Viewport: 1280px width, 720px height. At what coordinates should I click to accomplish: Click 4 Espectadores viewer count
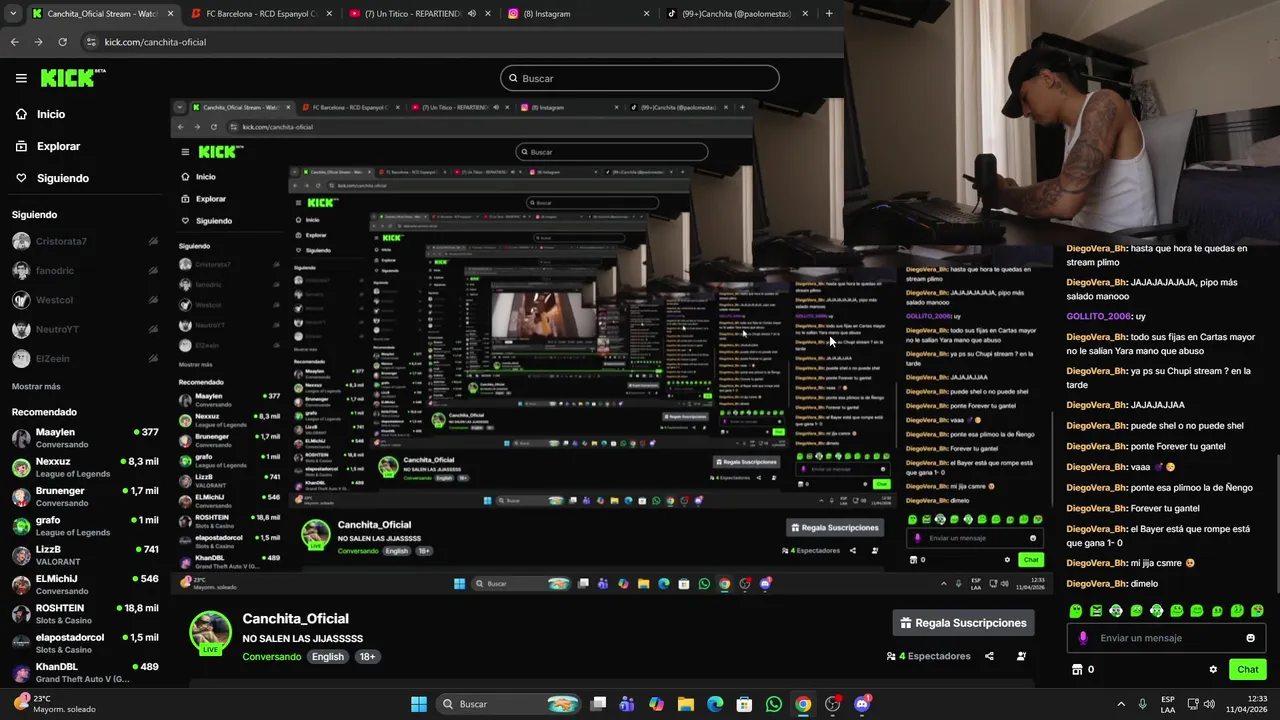click(x=928, y=656)
